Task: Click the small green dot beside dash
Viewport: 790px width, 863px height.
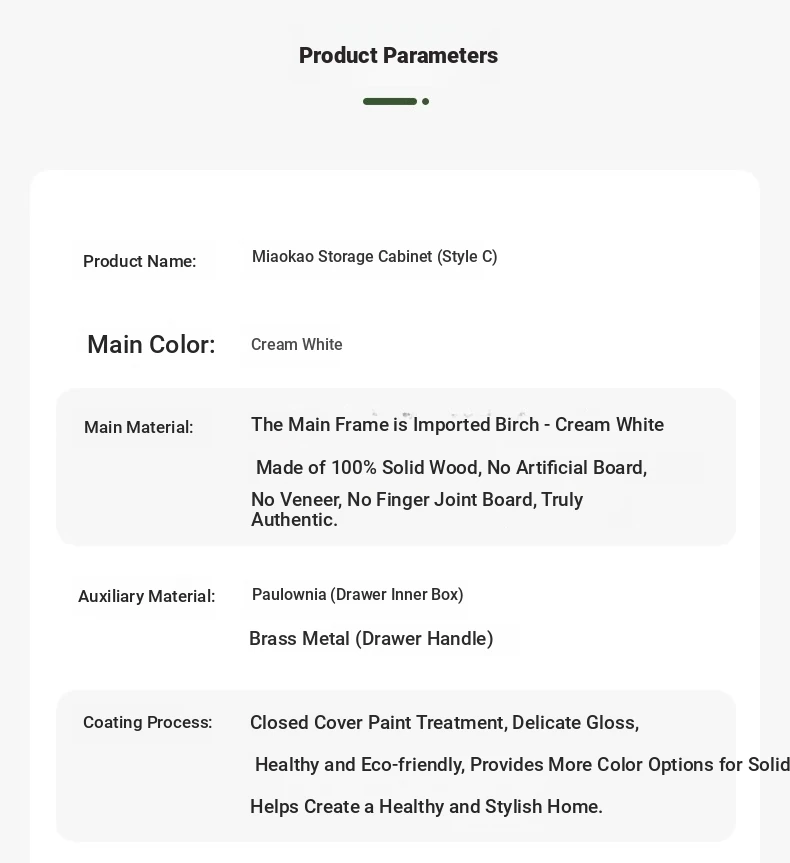Action: [426, 101]
